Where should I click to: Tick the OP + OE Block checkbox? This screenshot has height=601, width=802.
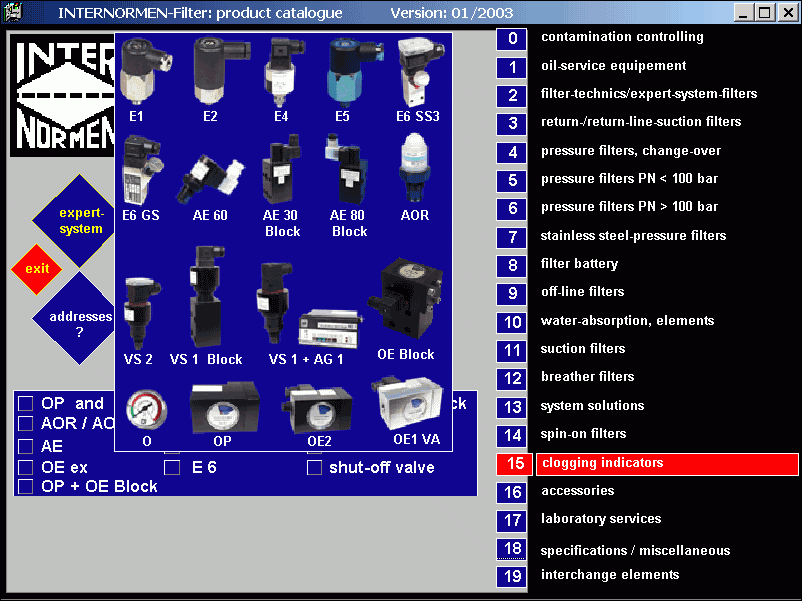click(26, 486)
